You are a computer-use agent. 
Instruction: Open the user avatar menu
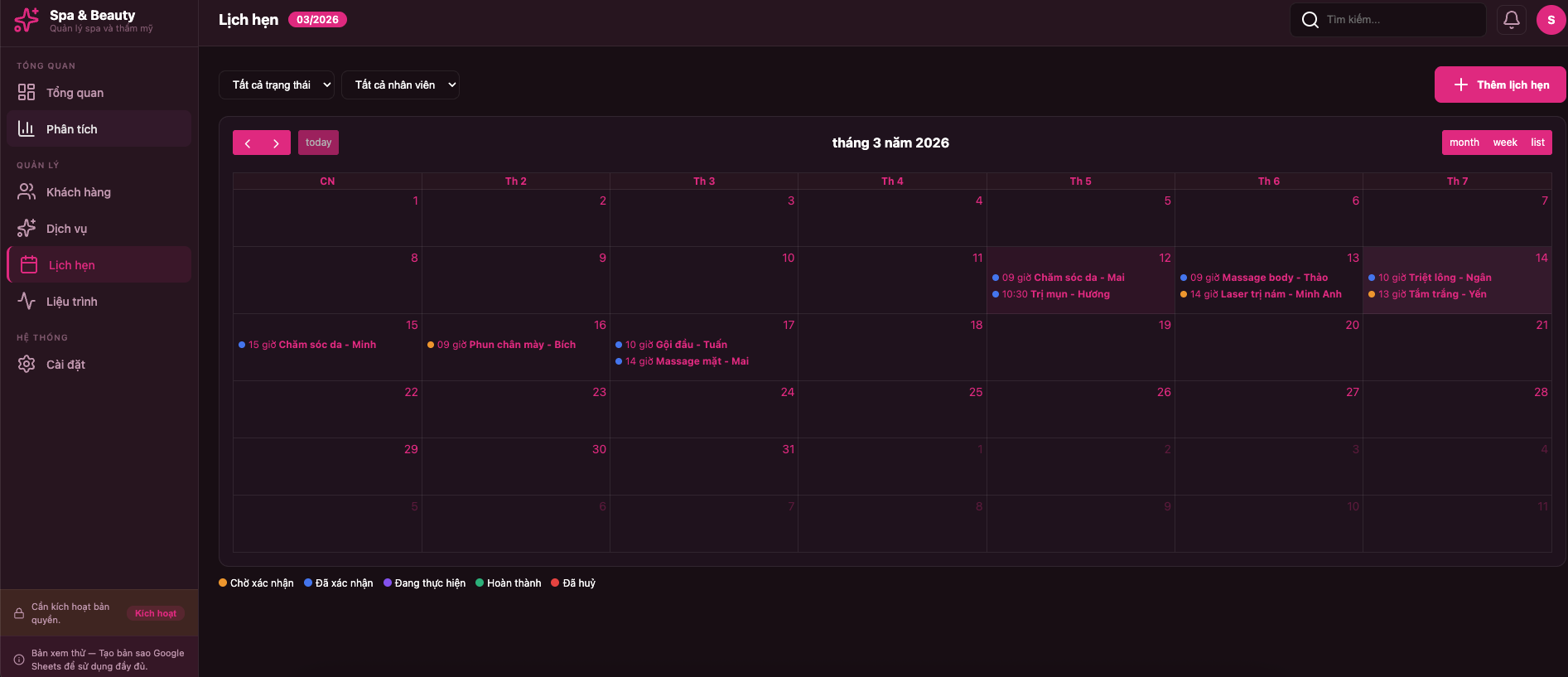click(1551, 20)
